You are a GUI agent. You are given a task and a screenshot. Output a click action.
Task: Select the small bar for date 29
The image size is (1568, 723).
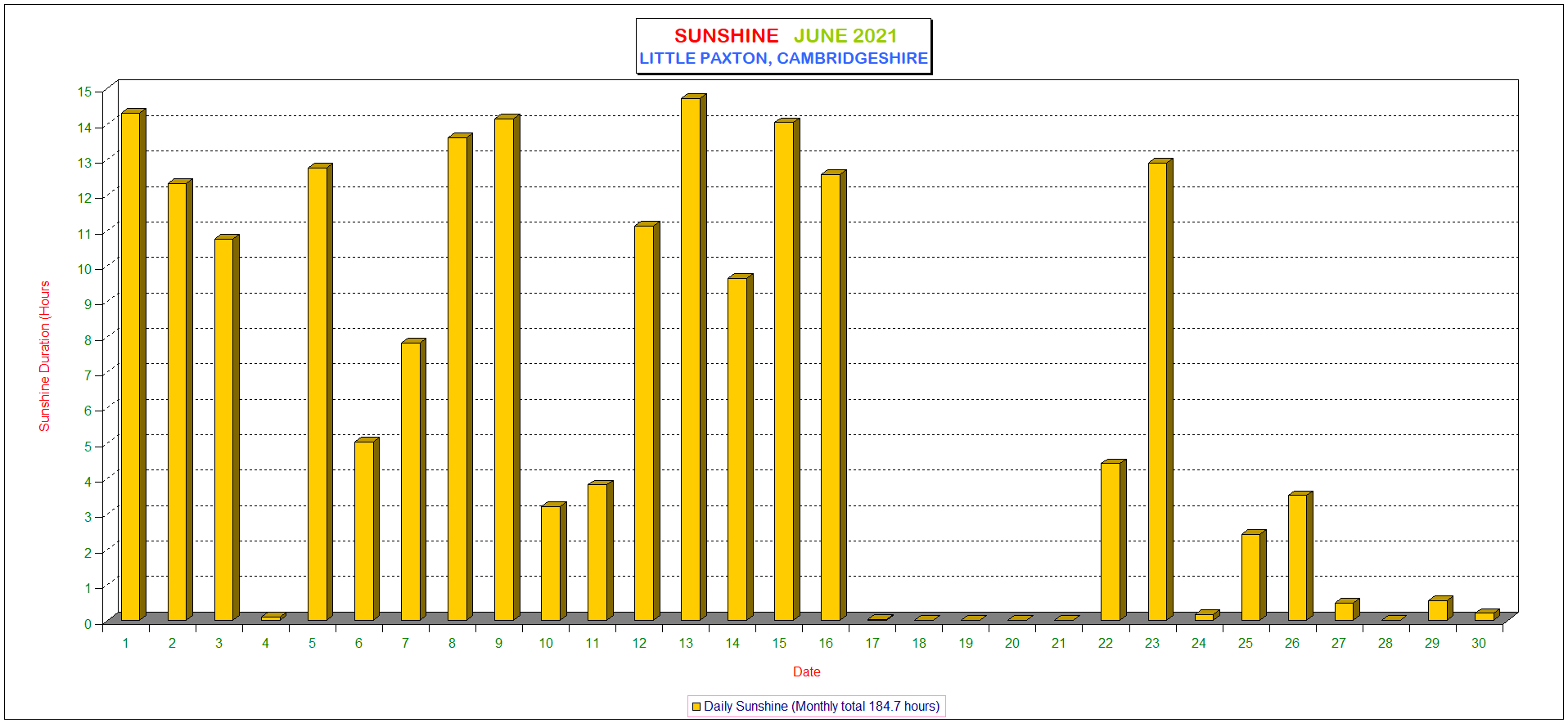coord(1440,608)
